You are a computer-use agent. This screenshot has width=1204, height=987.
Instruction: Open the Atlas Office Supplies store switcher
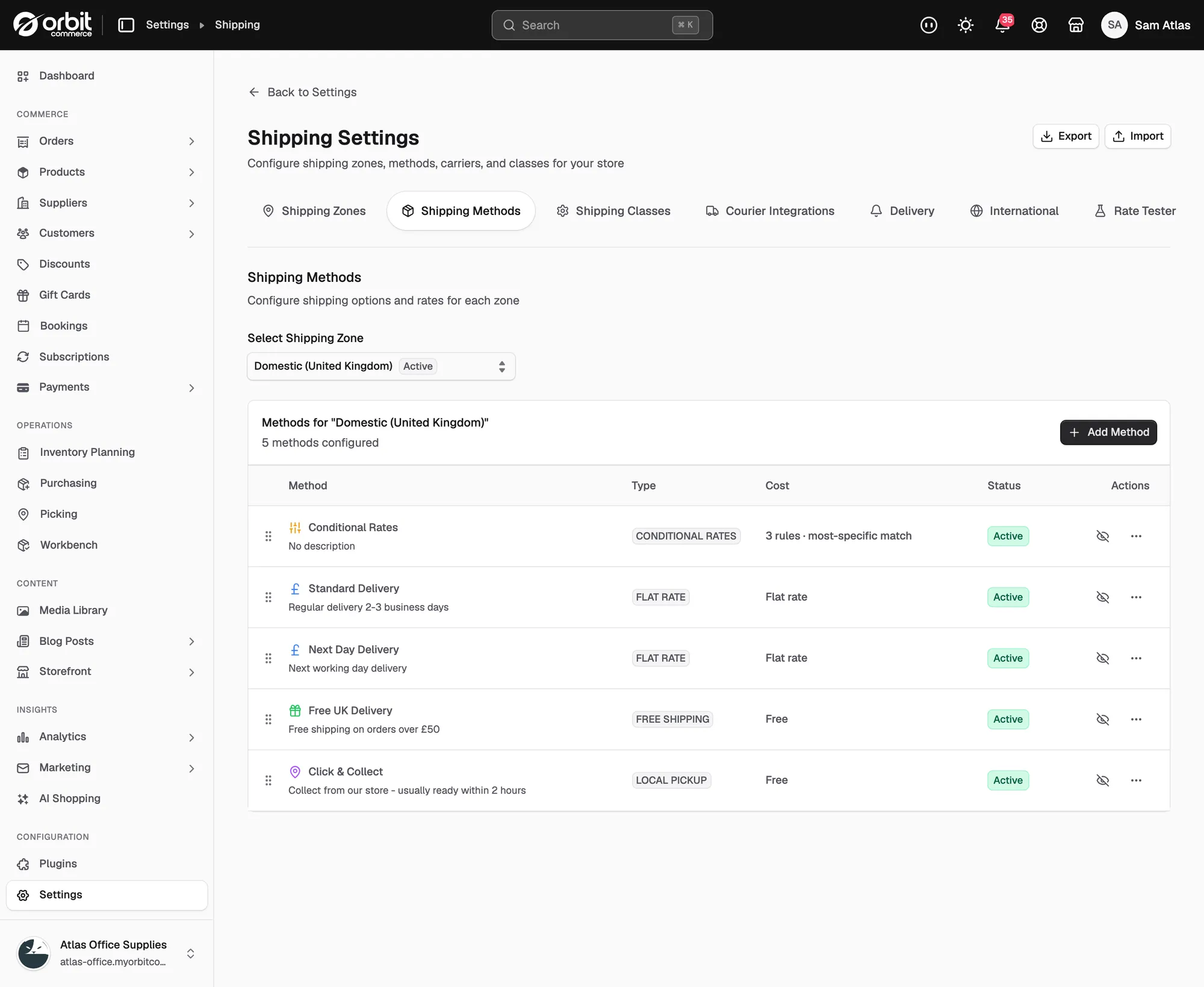tap(107, 953)
